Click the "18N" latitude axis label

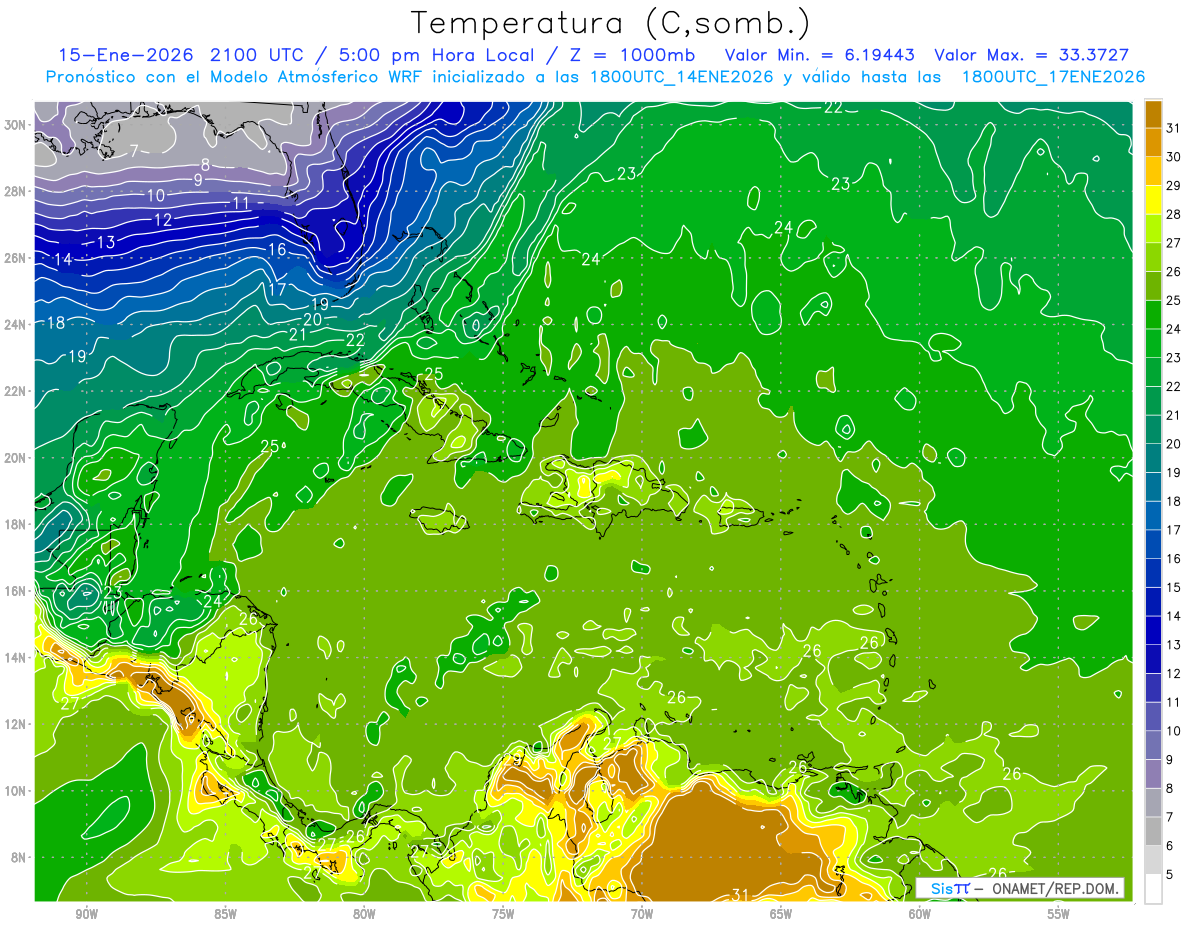point(15,524)
